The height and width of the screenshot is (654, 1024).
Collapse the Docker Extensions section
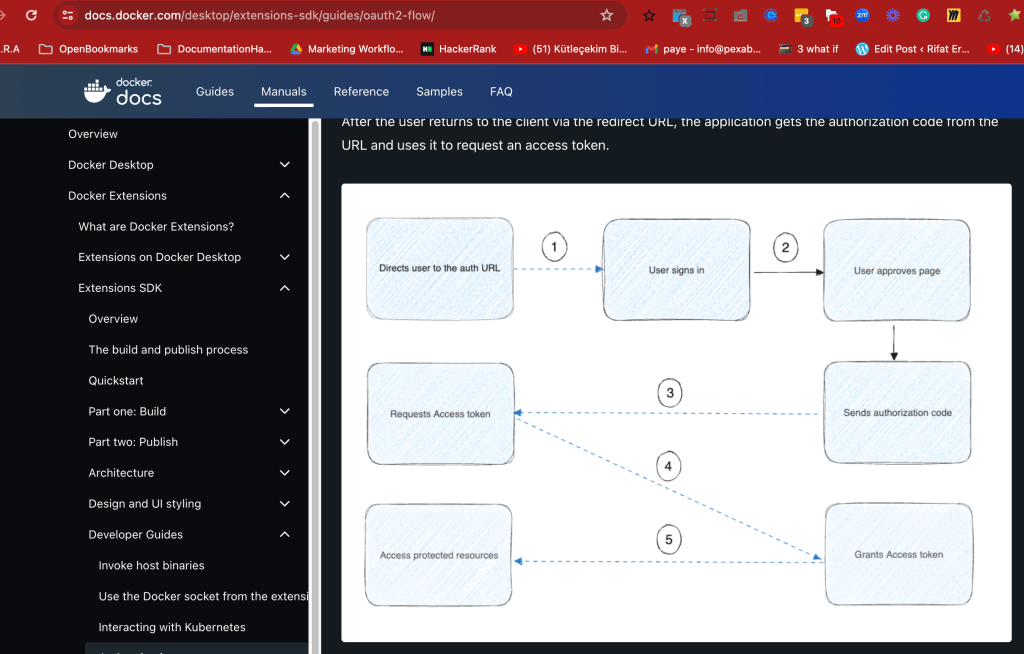pyautogui.click(x=285, y=195)
